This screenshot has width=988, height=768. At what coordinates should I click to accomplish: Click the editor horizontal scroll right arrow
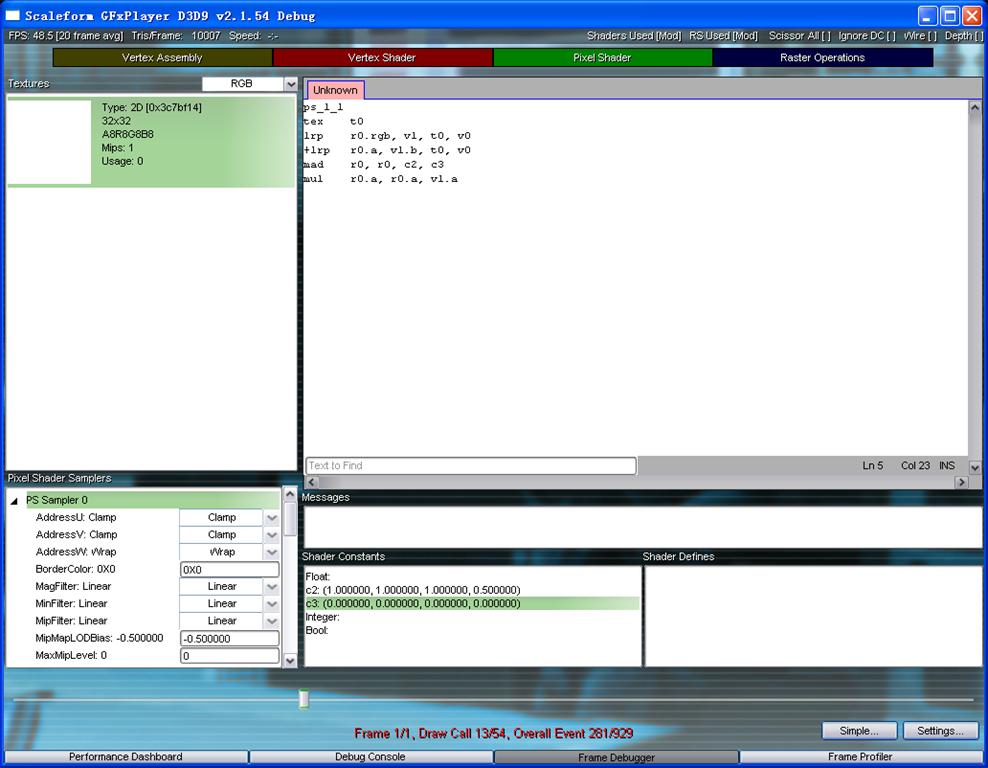(961, 482)
